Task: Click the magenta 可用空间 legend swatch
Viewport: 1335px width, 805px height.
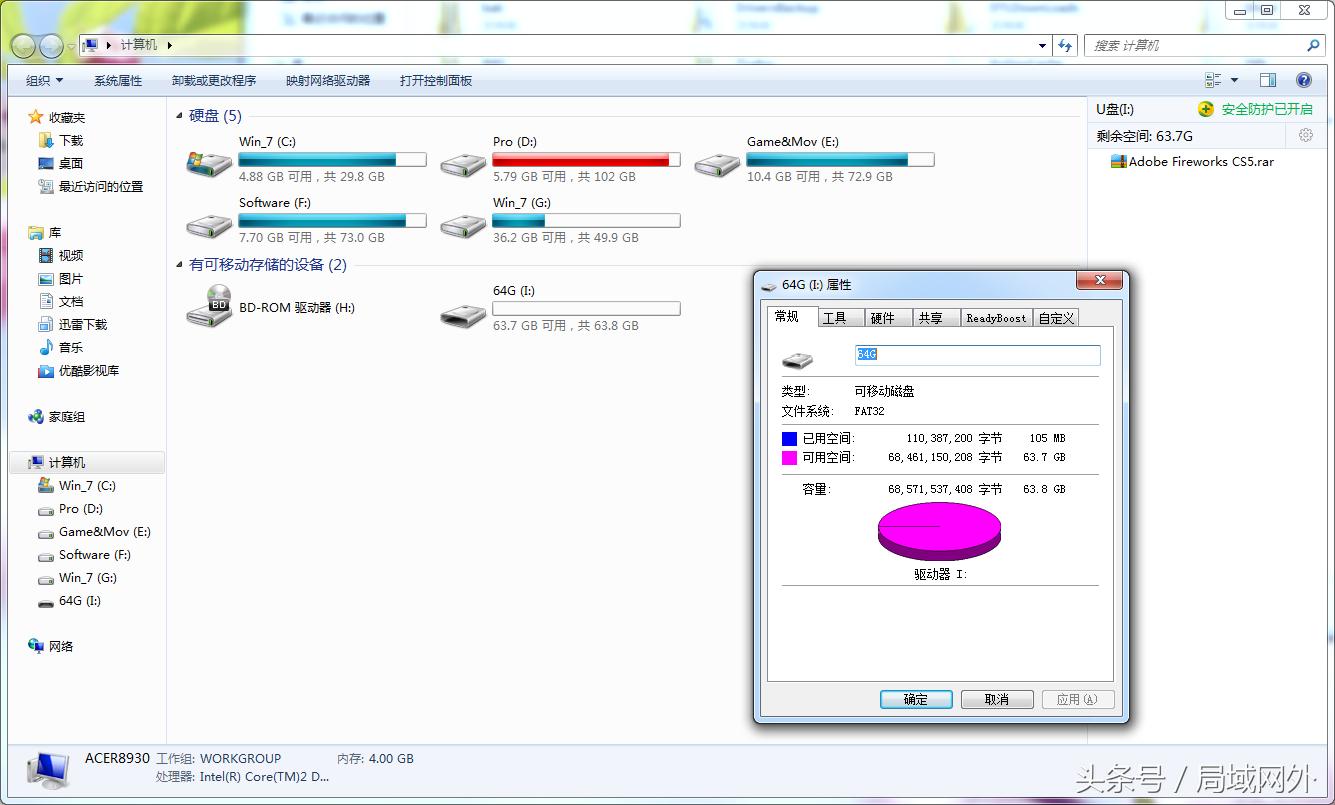Action: 788,458
